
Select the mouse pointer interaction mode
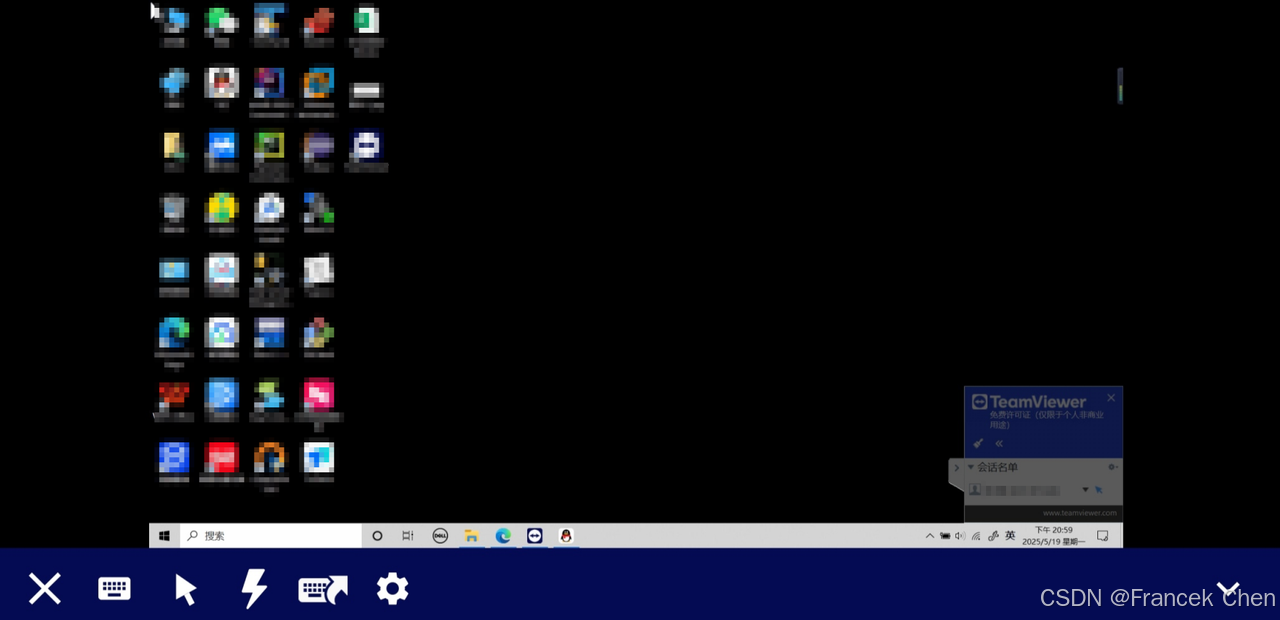pos(185,589)
